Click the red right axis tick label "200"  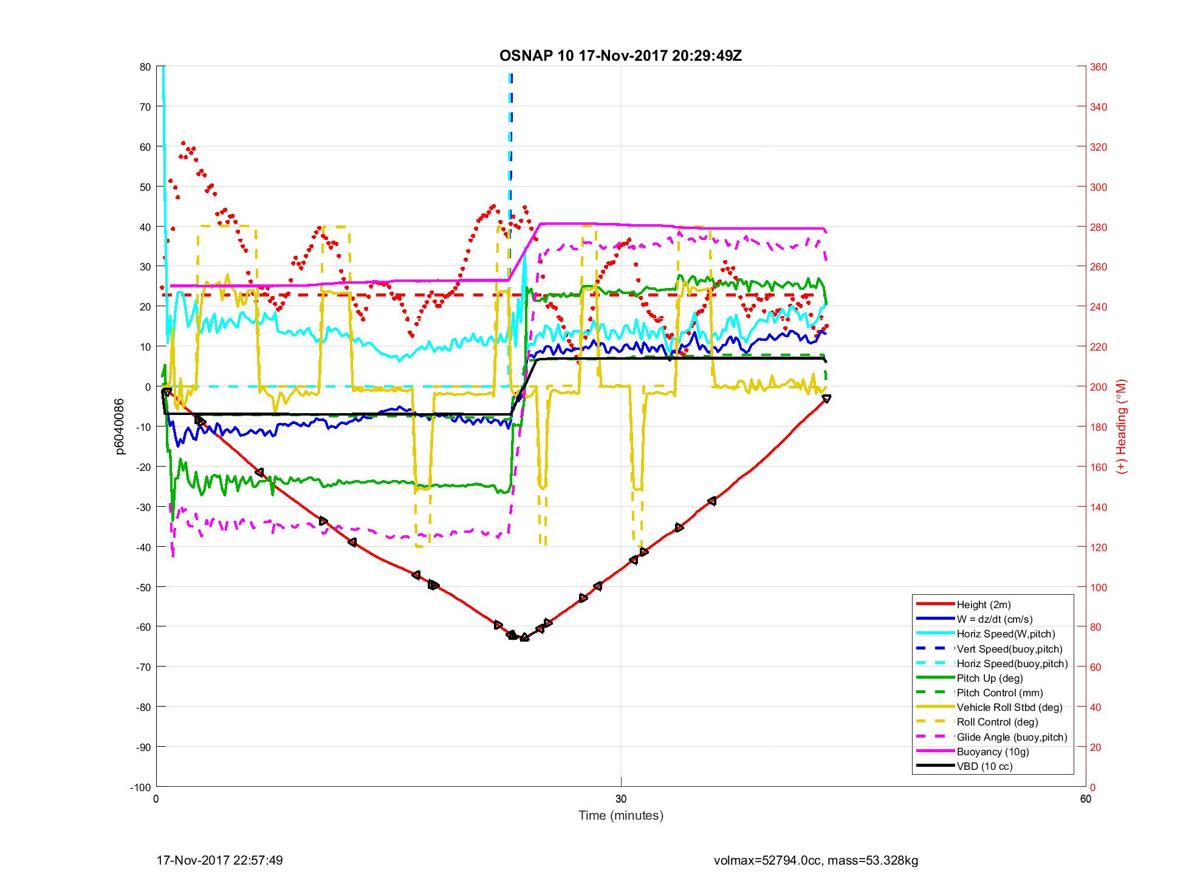click(1100, 387)
